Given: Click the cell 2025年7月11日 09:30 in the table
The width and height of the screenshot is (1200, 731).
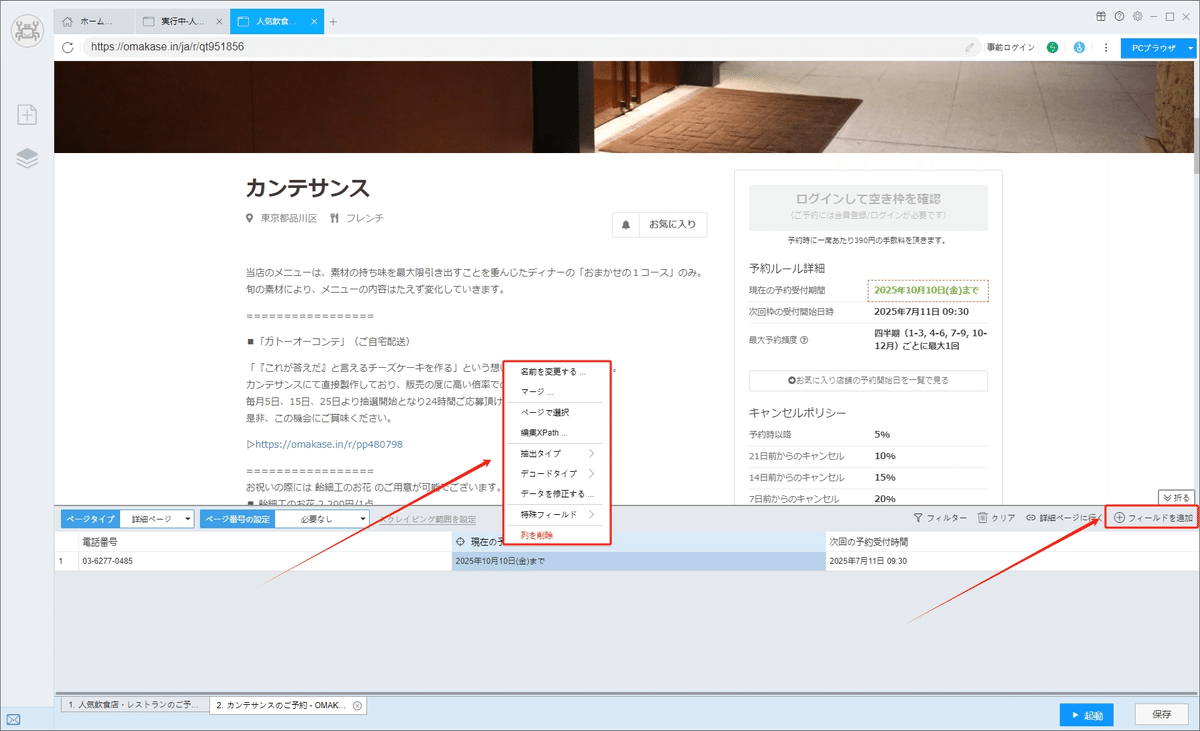Looking at the screenshot, I should [1010, 561].
